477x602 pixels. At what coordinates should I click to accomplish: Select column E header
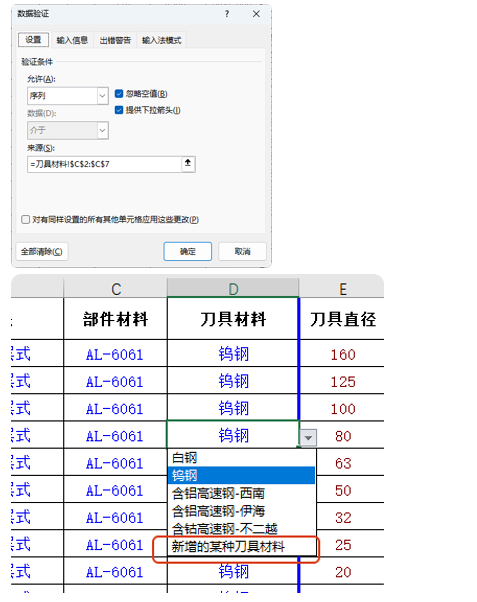pos(342,289)
